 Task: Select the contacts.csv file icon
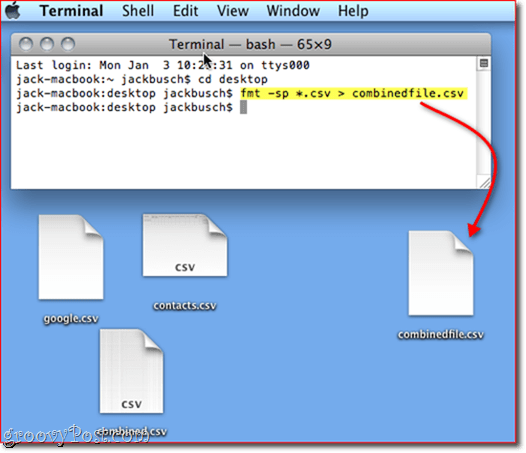[185, 245]
